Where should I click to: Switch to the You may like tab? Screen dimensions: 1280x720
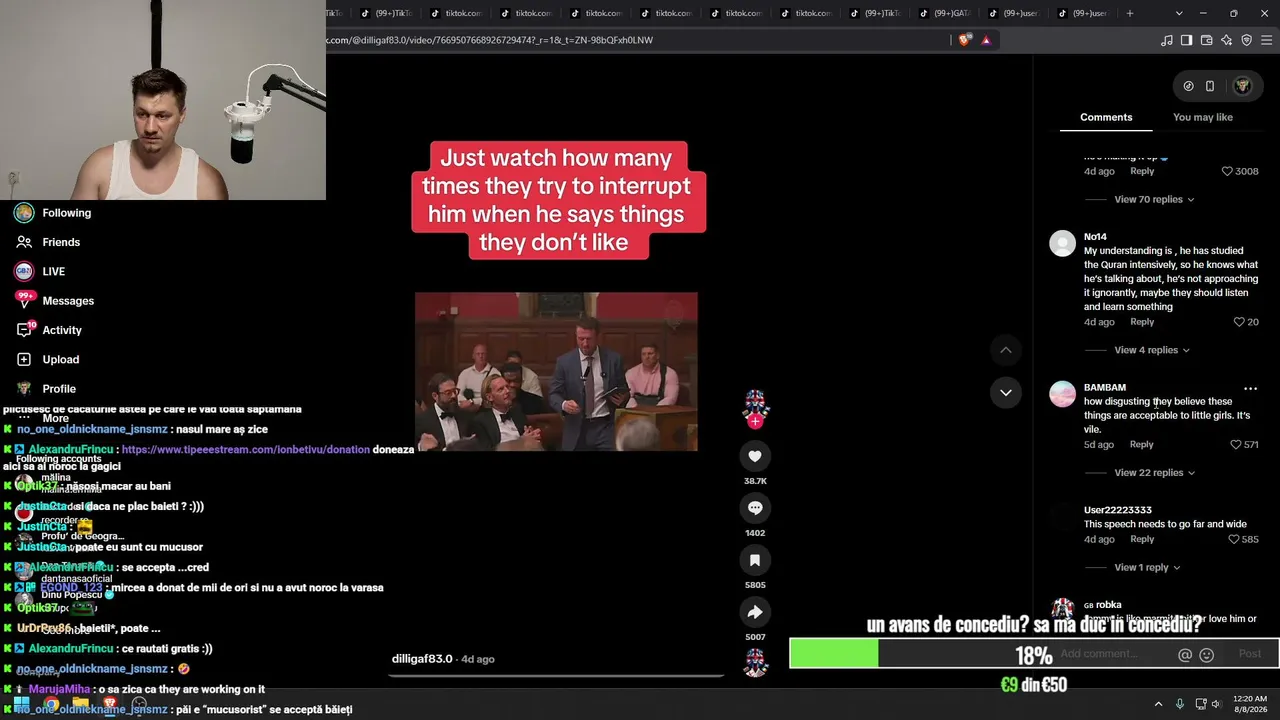point(1203,117)
